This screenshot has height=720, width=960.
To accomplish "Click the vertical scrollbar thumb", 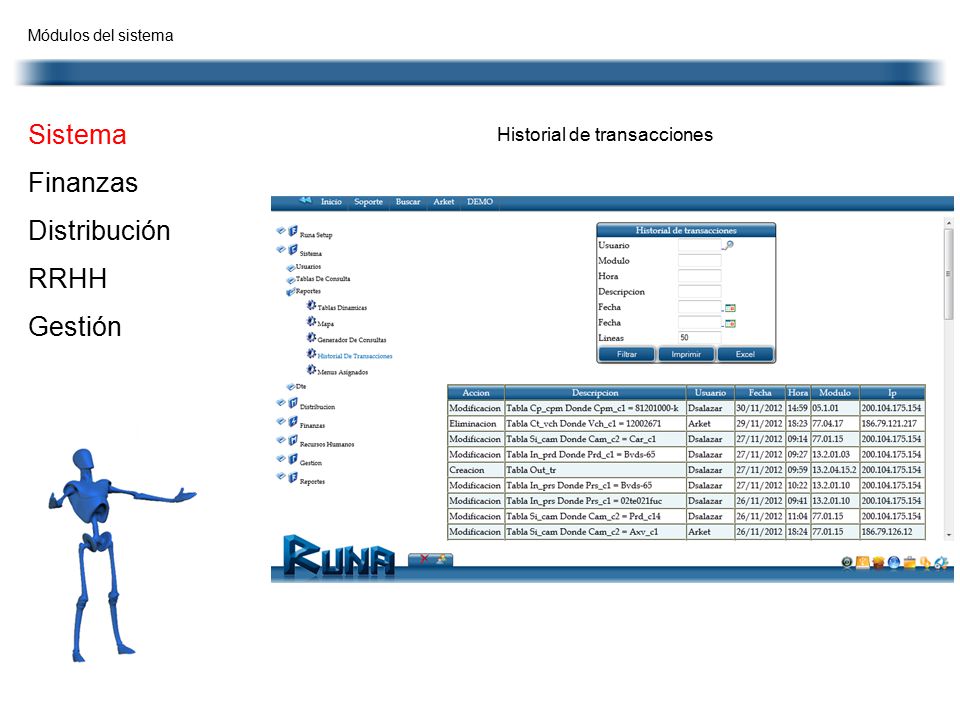I will [948, 274].
